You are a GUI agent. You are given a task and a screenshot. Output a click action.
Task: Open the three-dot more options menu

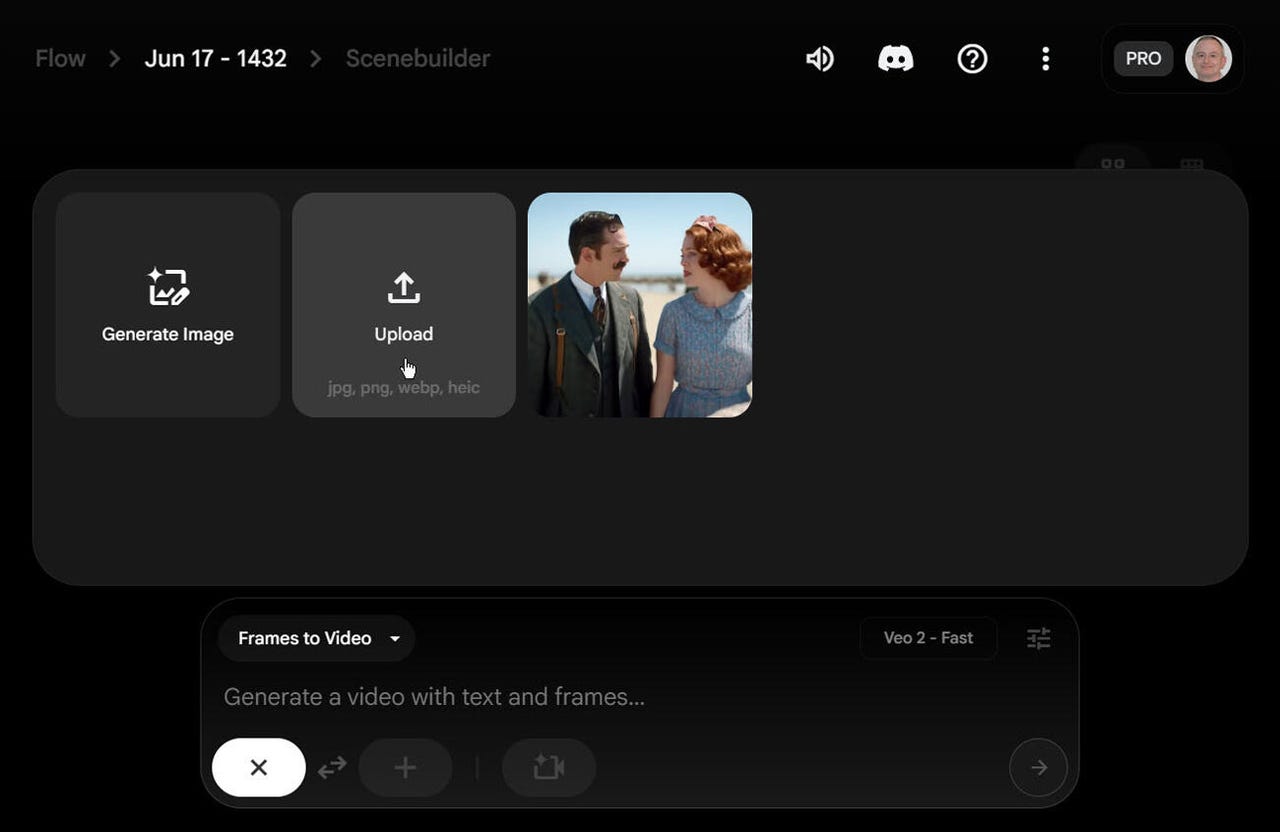pos(1045,59)
